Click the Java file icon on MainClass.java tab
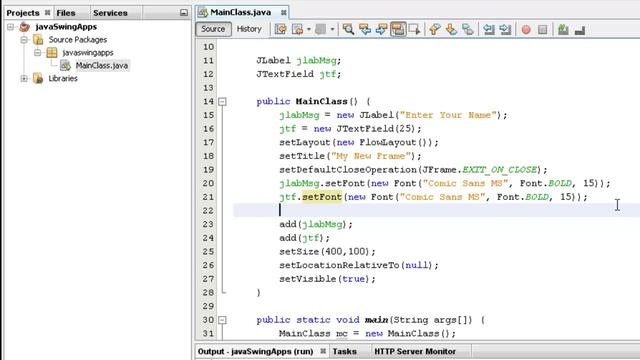The width and height of the screenshot is (640, 360). pos(203,12)
